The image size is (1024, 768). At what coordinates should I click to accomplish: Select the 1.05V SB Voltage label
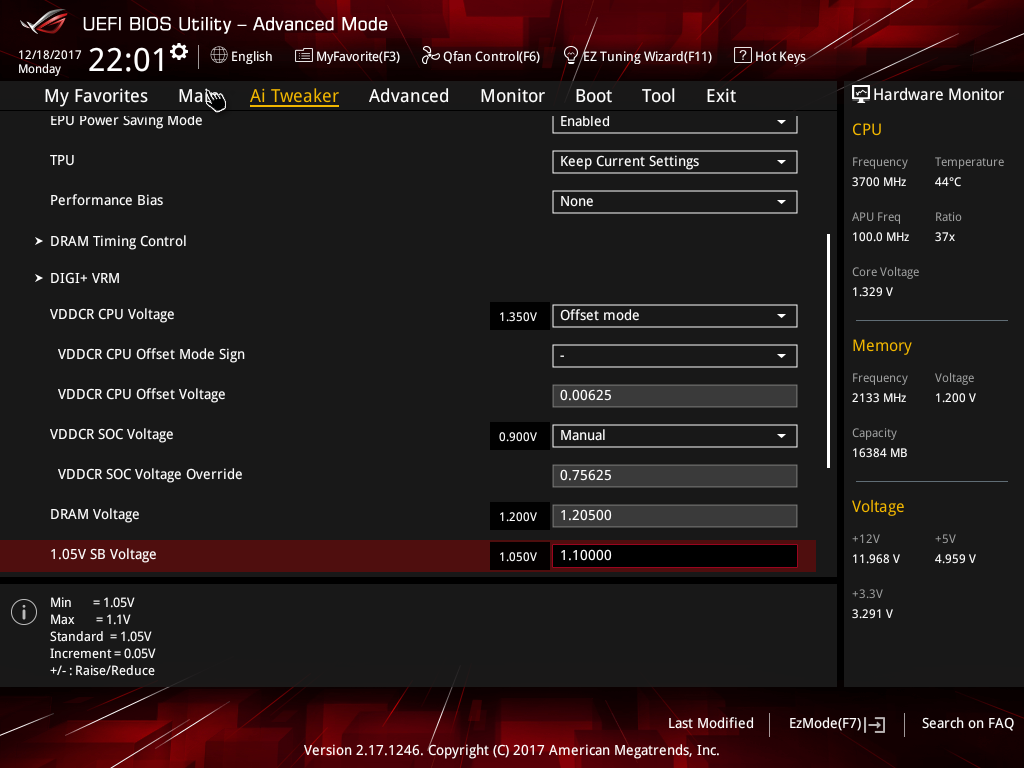click(103, 554)
